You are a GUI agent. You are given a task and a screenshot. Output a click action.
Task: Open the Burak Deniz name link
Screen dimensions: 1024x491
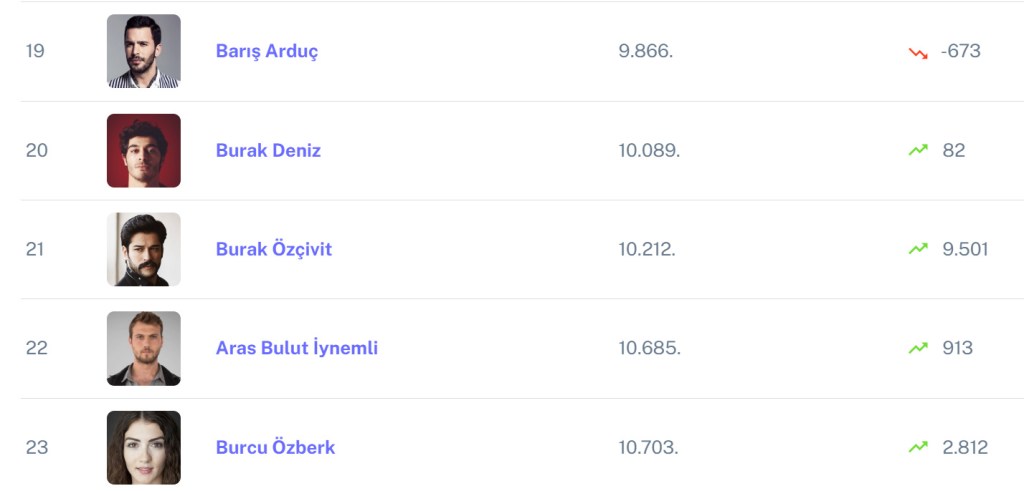coord(268,150)
